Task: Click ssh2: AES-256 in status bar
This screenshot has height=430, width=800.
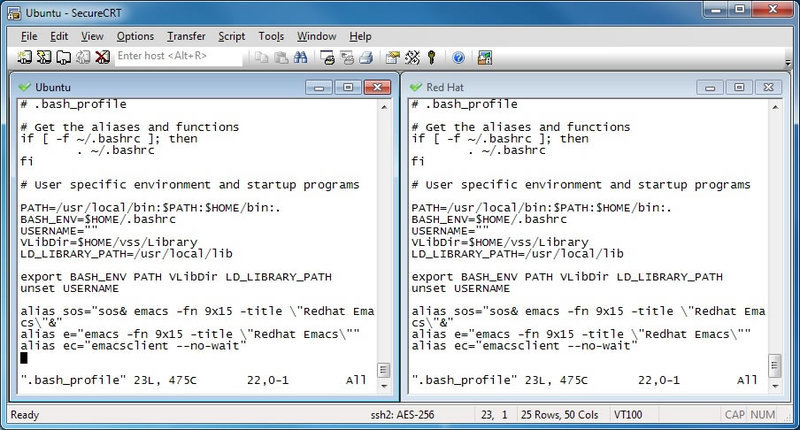Action: click(403, 415)
